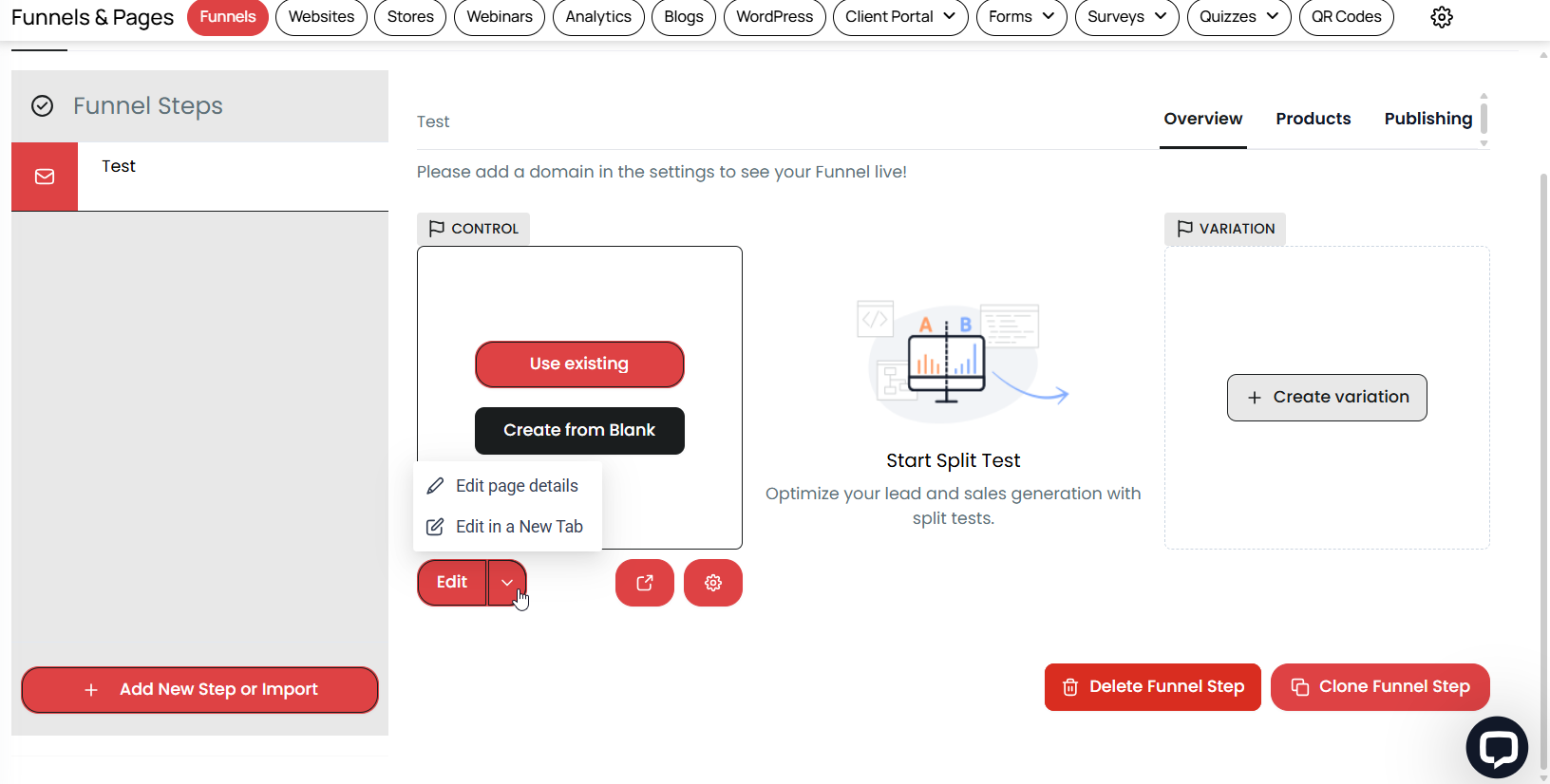Image resolution: width=1550 pixels, height=784 pixels.
Task: Expand the Forms dropdown menu
Action: tap(1021, 17)
